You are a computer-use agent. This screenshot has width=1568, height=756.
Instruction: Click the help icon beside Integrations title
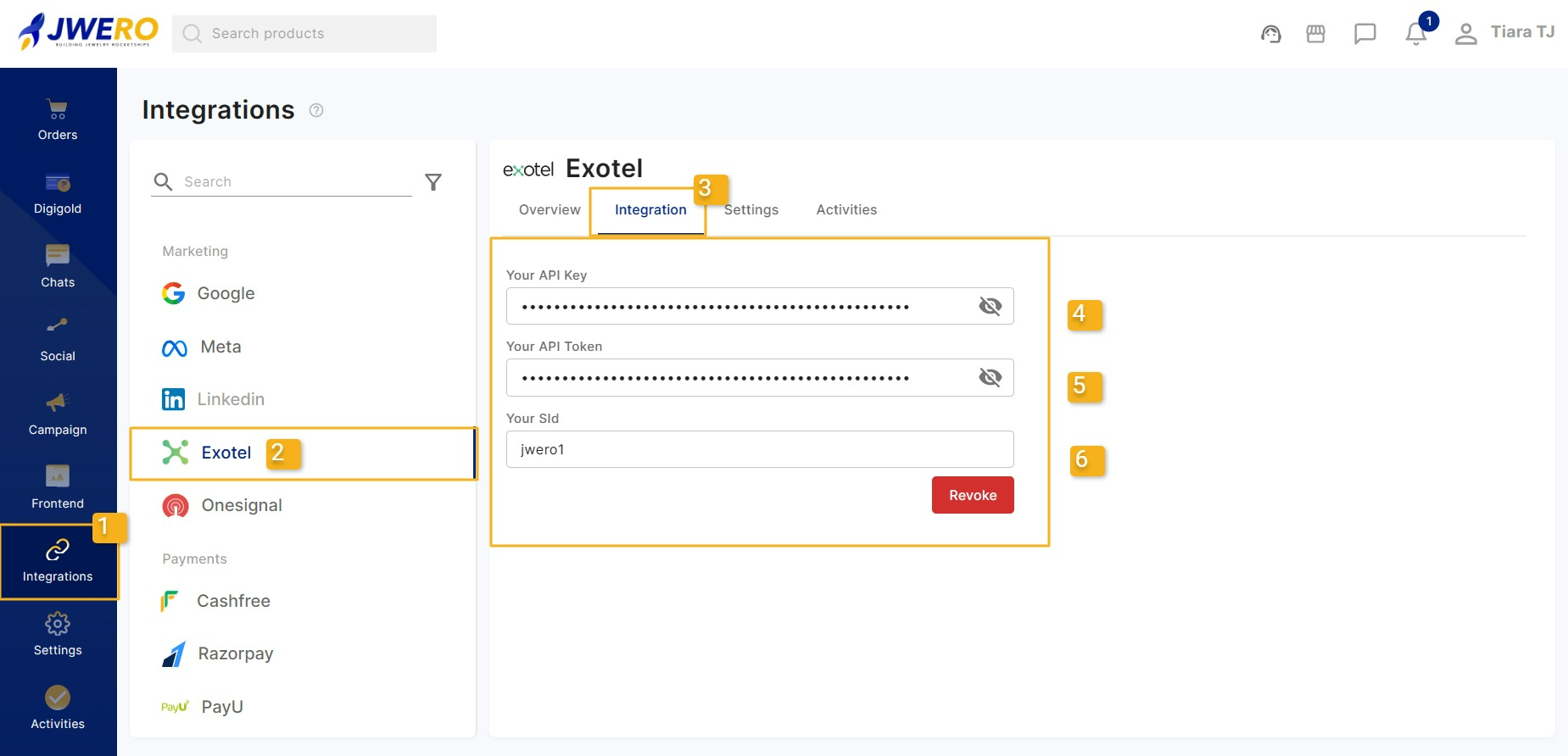tap(316, 110)
